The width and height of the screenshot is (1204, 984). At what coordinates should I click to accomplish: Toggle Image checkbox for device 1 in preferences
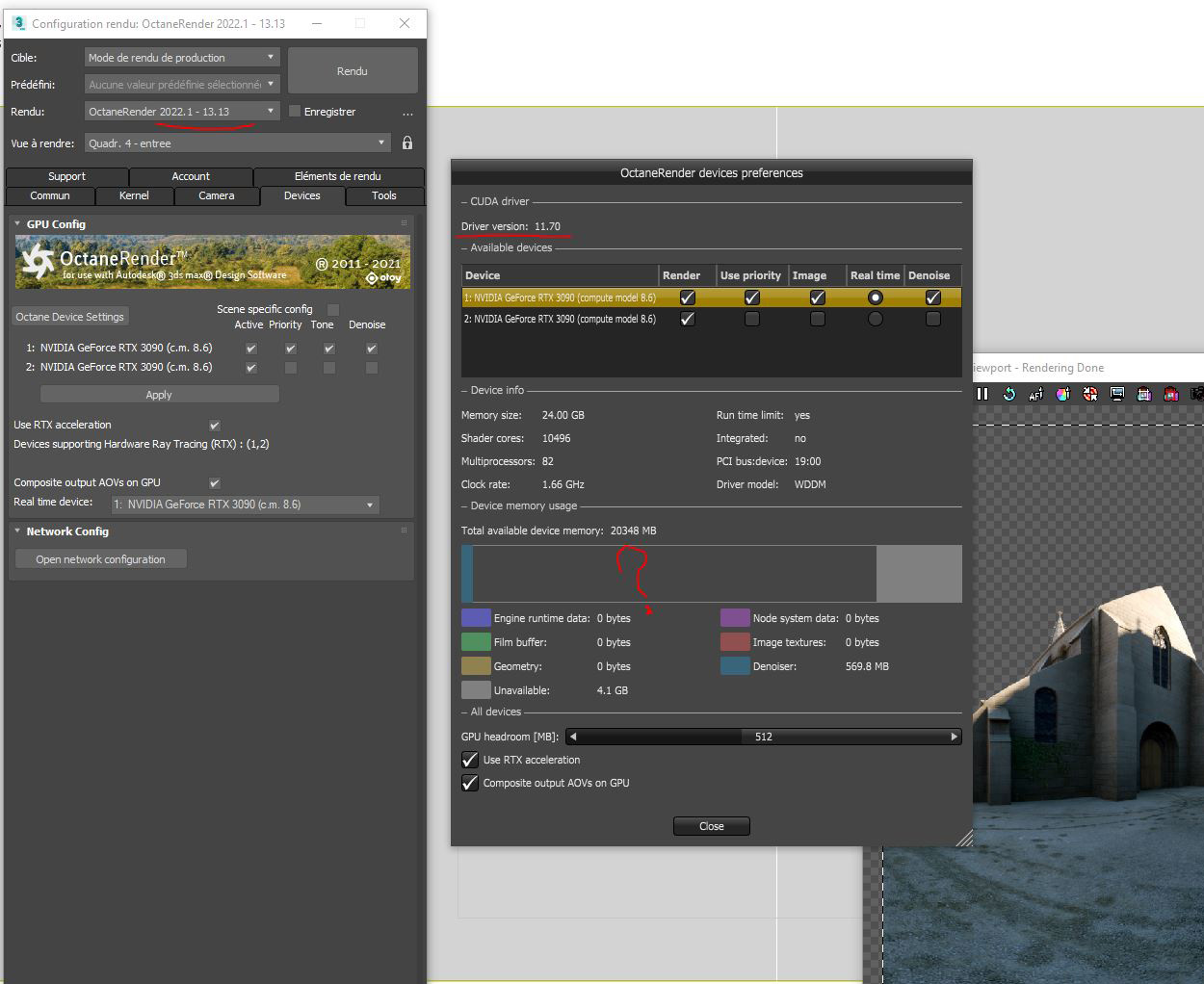818,298
